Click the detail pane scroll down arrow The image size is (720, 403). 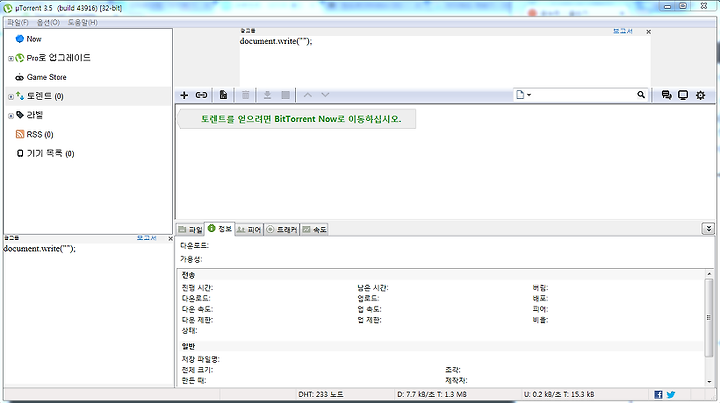[709, 381]
